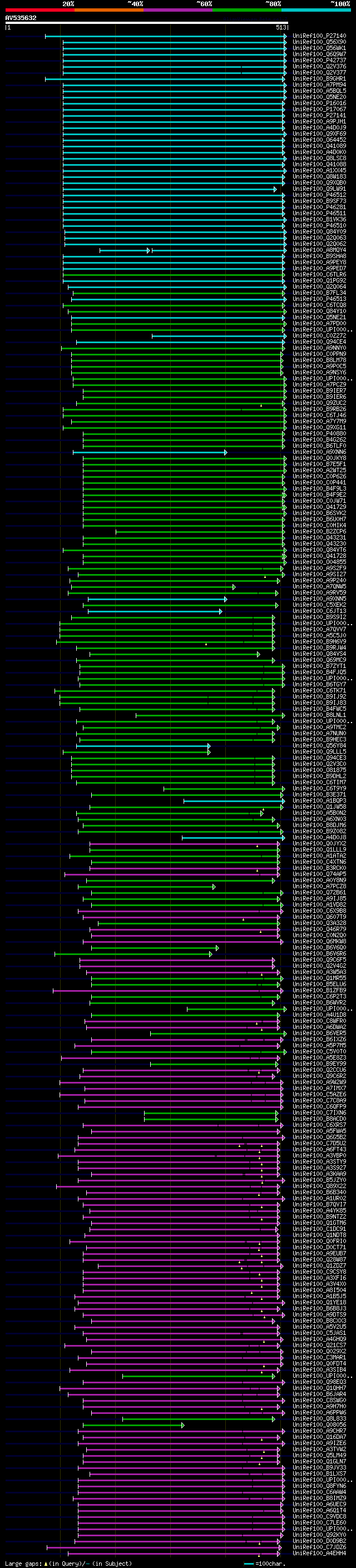The image size is (356, 1568).
Task: Click the UniRef100_Q8L833 label
Action: click(x=319, y=1419)
